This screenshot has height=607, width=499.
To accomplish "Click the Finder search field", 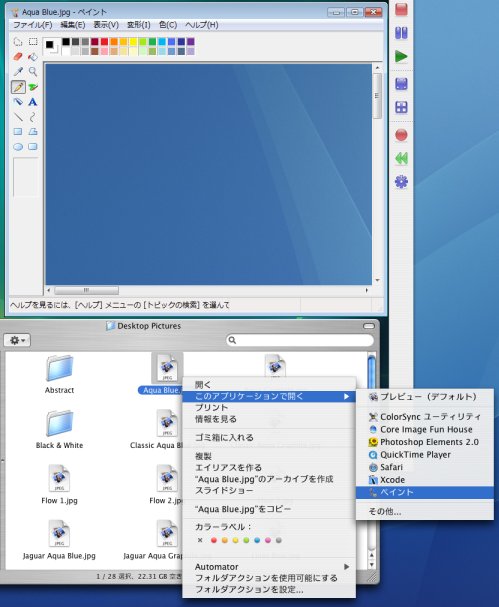I will 300,340.
